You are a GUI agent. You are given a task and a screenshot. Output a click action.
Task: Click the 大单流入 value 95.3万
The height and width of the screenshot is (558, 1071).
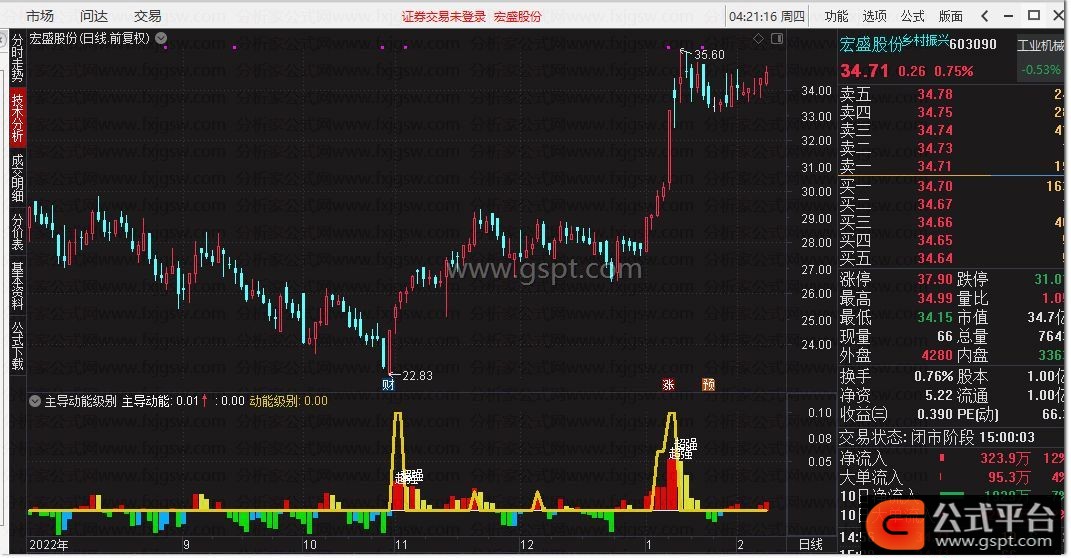[x=1009, y=477]
